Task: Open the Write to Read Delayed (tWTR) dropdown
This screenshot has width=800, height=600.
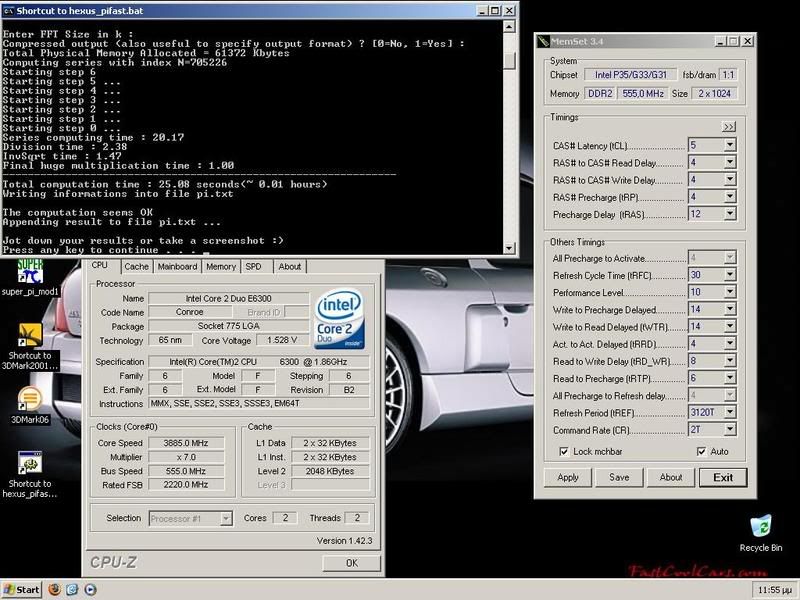Action: click(730, 327)
